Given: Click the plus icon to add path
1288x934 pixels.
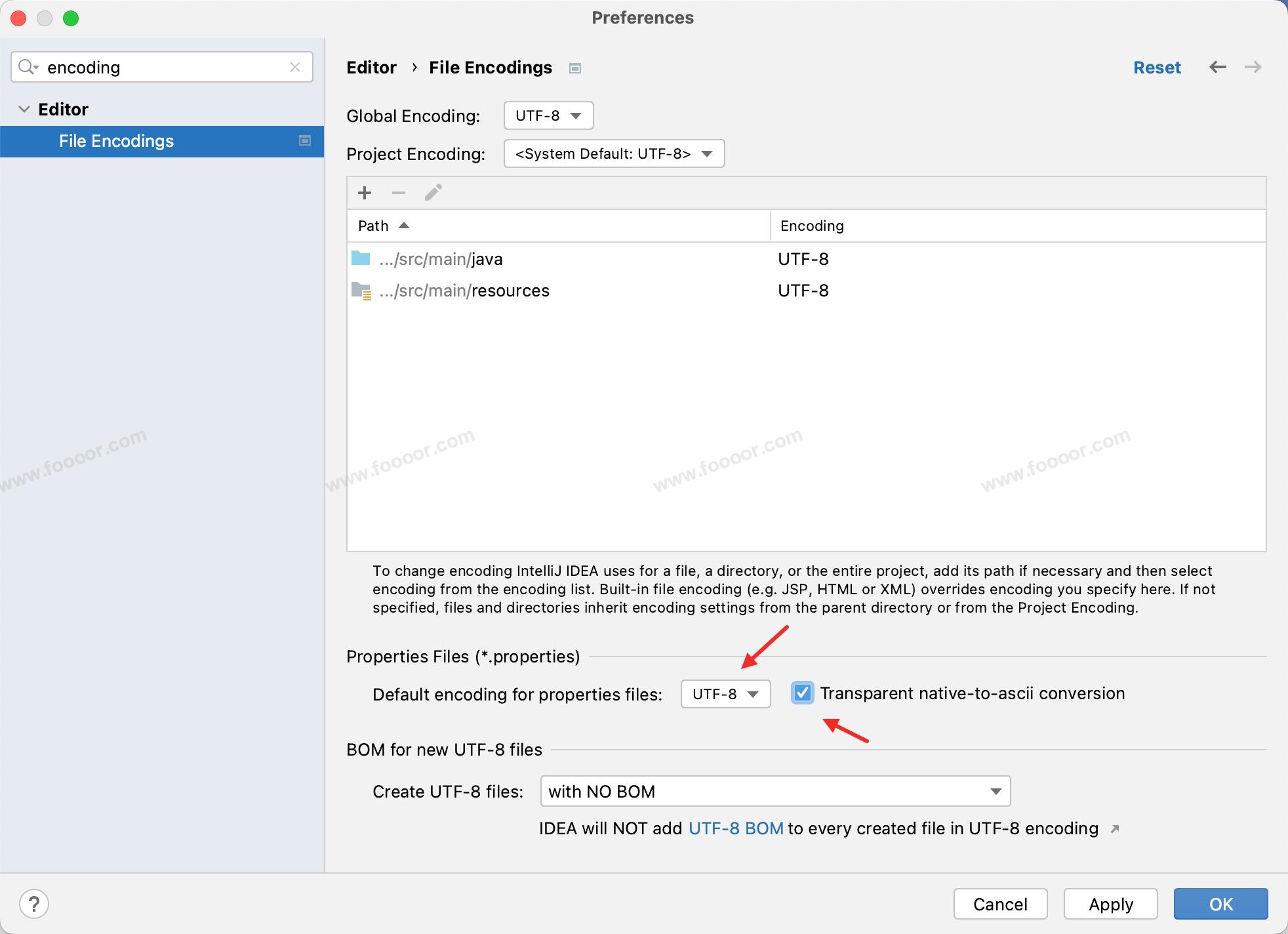Looking at the screenshot, I should coord(365,193).
